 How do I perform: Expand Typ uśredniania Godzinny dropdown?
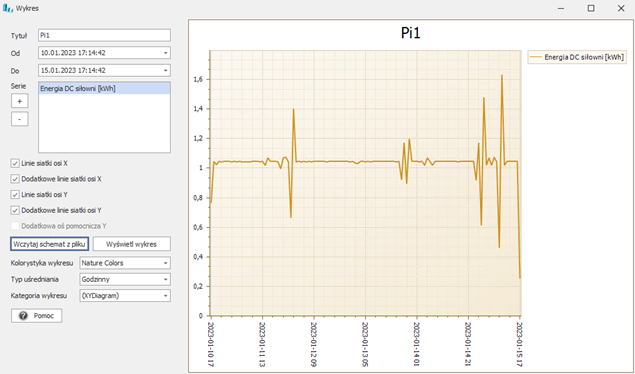point(165,279)
